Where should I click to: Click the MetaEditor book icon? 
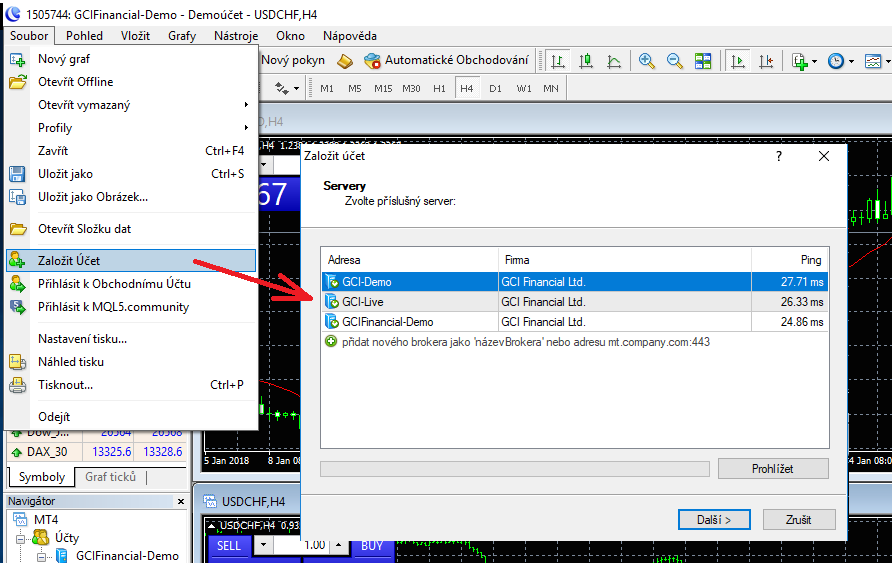coord(345,61)
